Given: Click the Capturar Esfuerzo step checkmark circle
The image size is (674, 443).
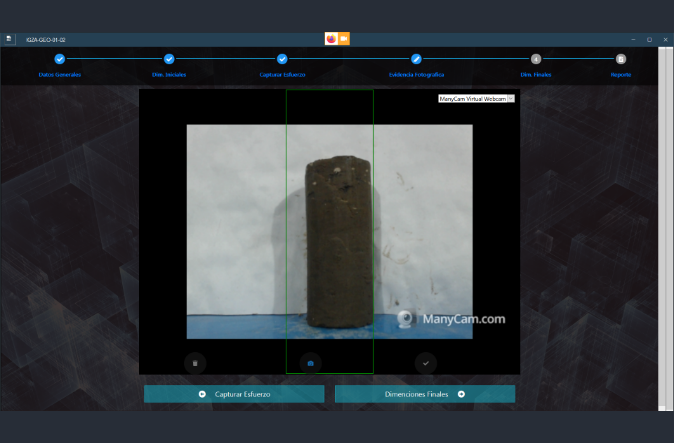Looking at the screenshot, I should point(282,60).
